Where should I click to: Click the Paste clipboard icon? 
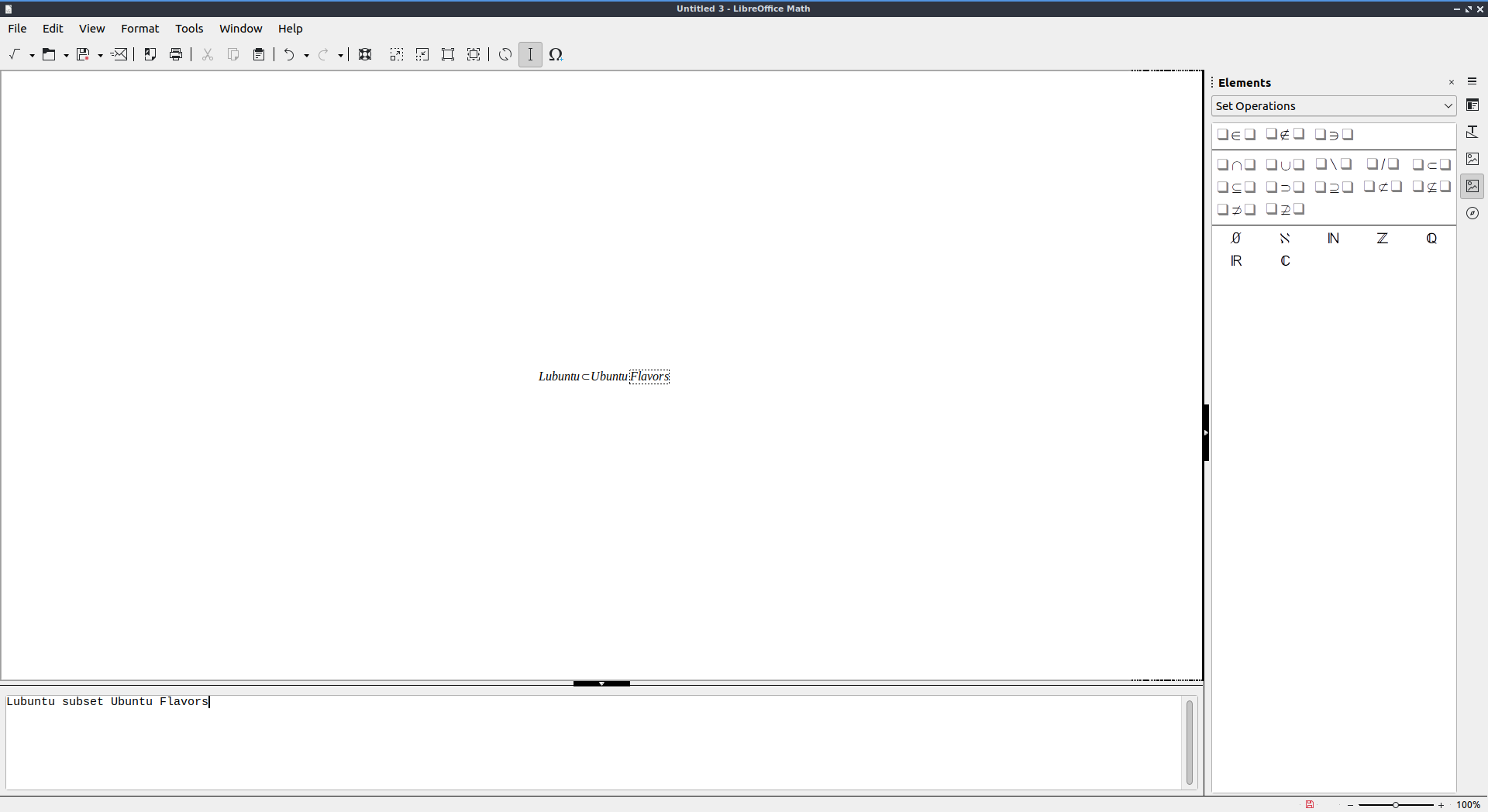point(259,54)
